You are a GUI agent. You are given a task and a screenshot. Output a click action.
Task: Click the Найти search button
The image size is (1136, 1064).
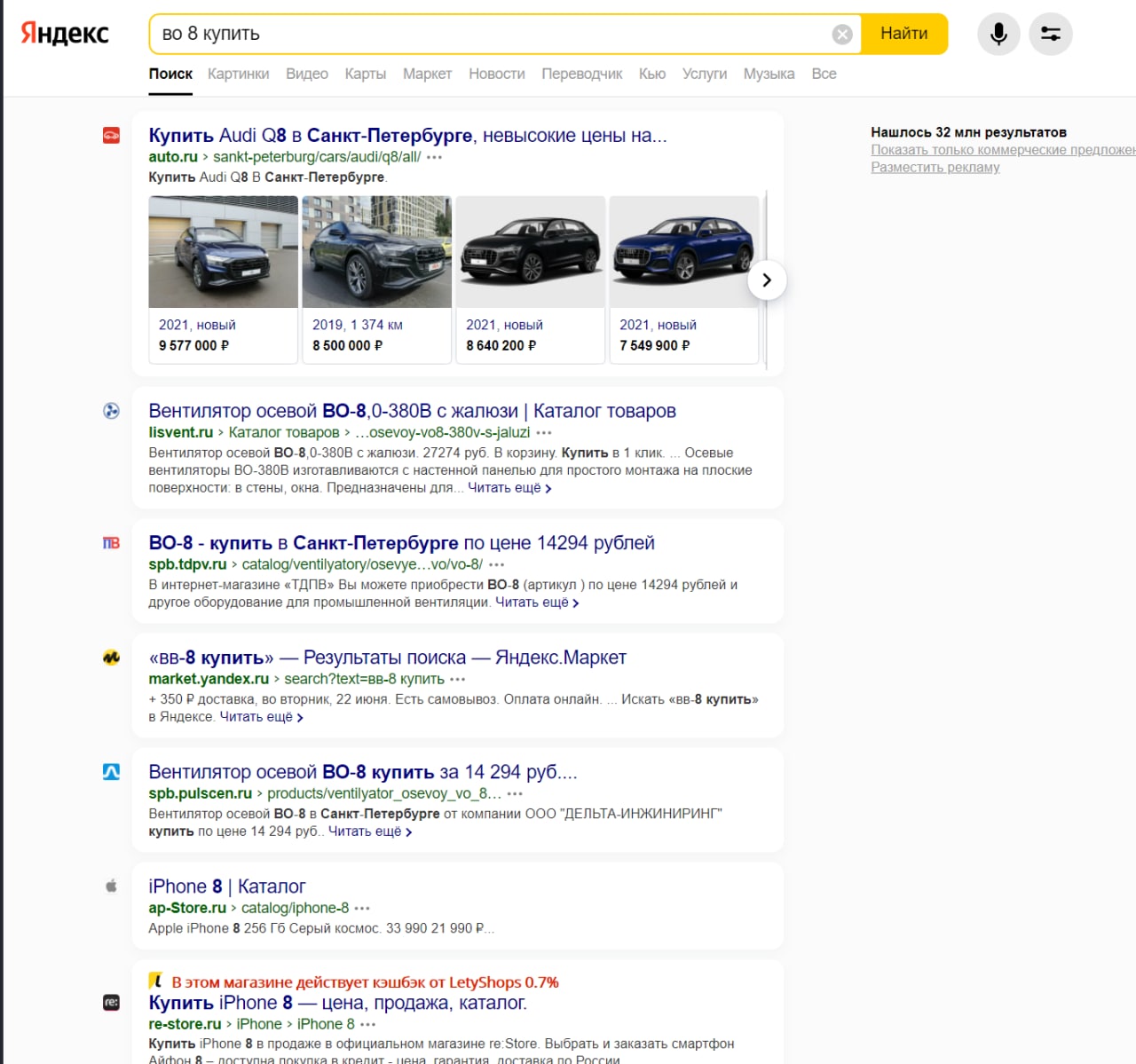[x=904, y=34]
